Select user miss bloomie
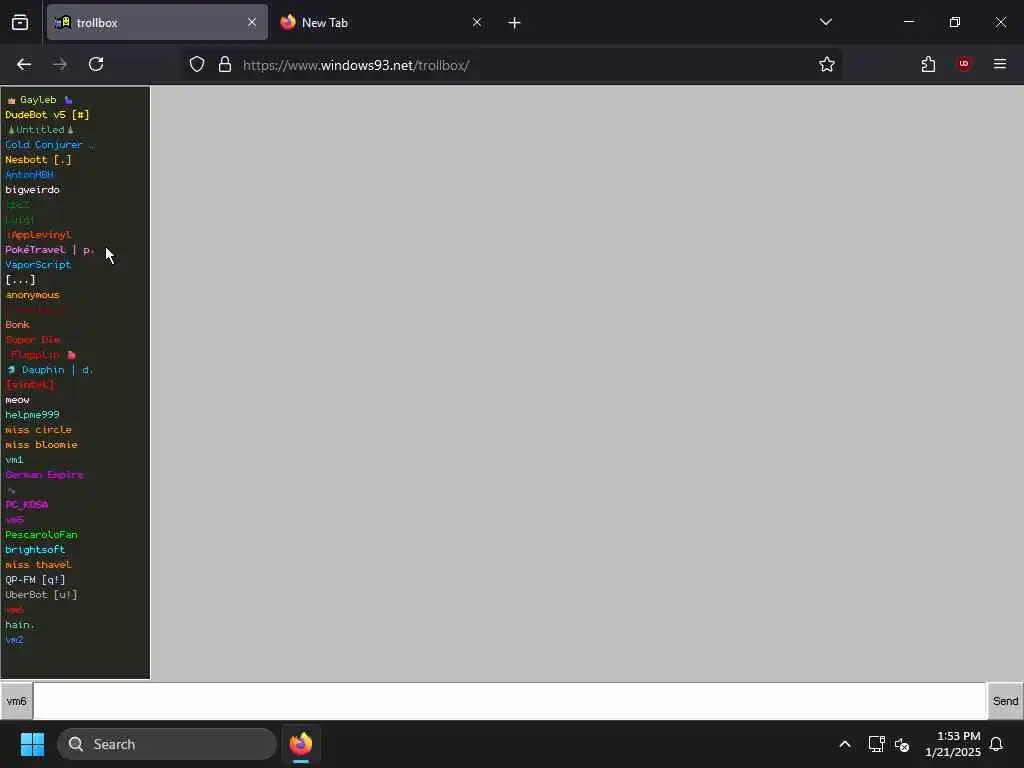Screen dimensions: 1024x768 pyautogui.click(x=41, y=445)
